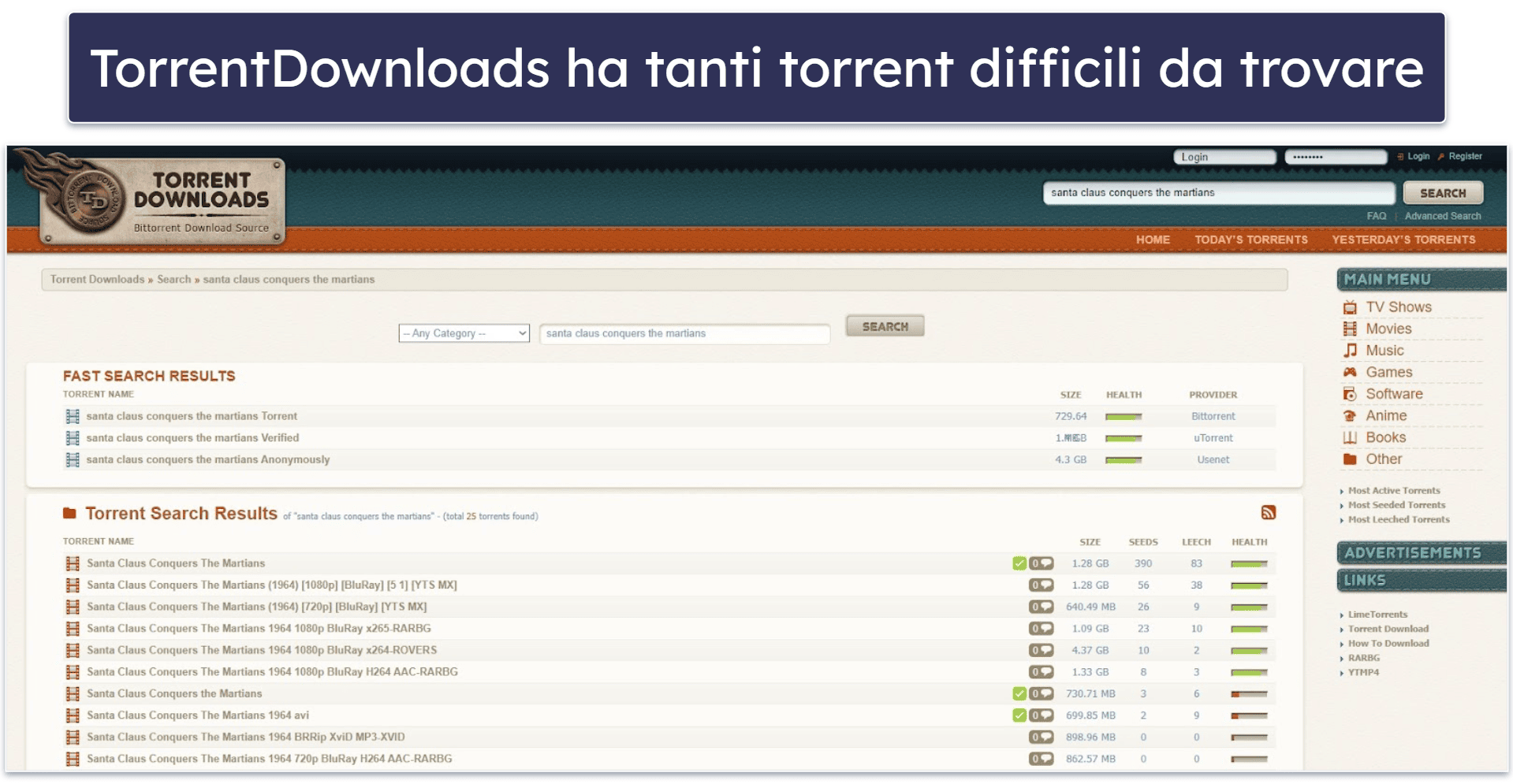
Task: Go to the HOME tab
Action: tap(1153, 240)
